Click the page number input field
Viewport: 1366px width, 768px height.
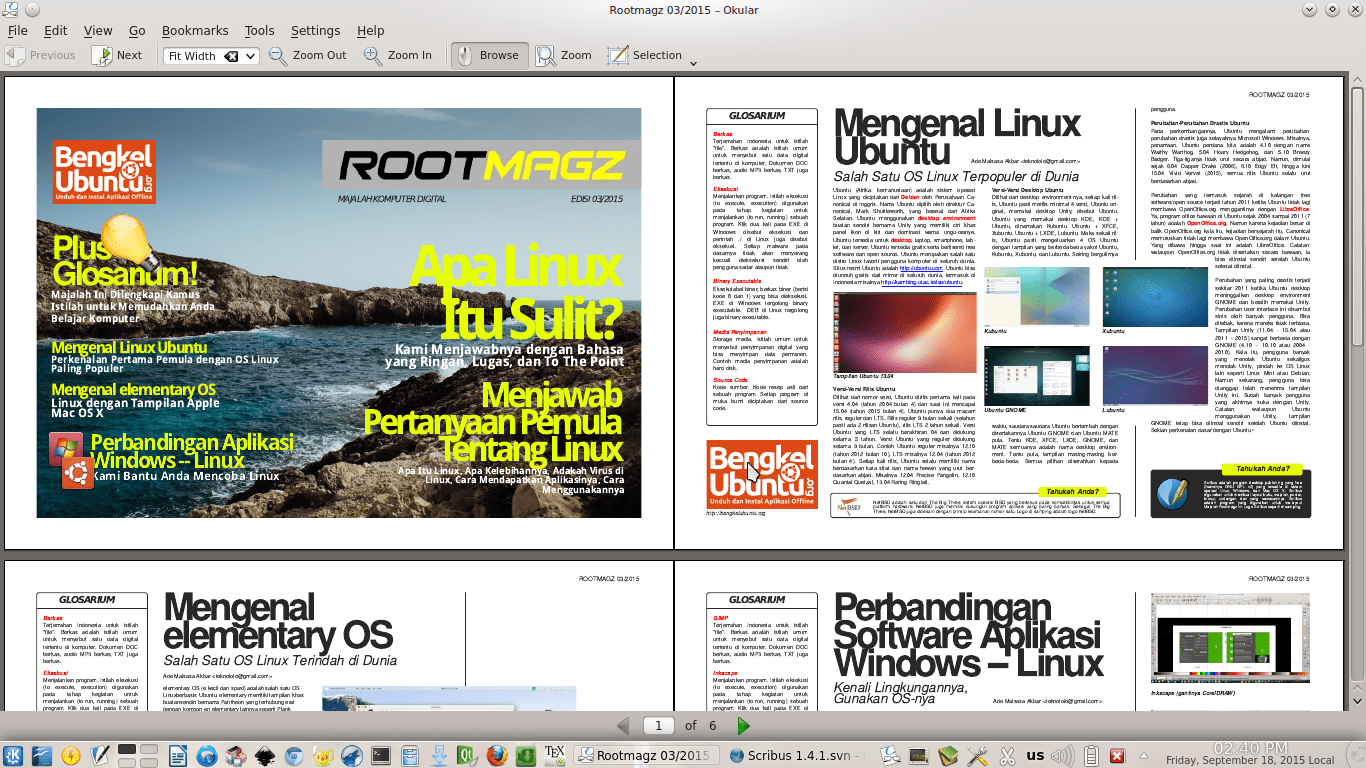click(x=657, y=726)
